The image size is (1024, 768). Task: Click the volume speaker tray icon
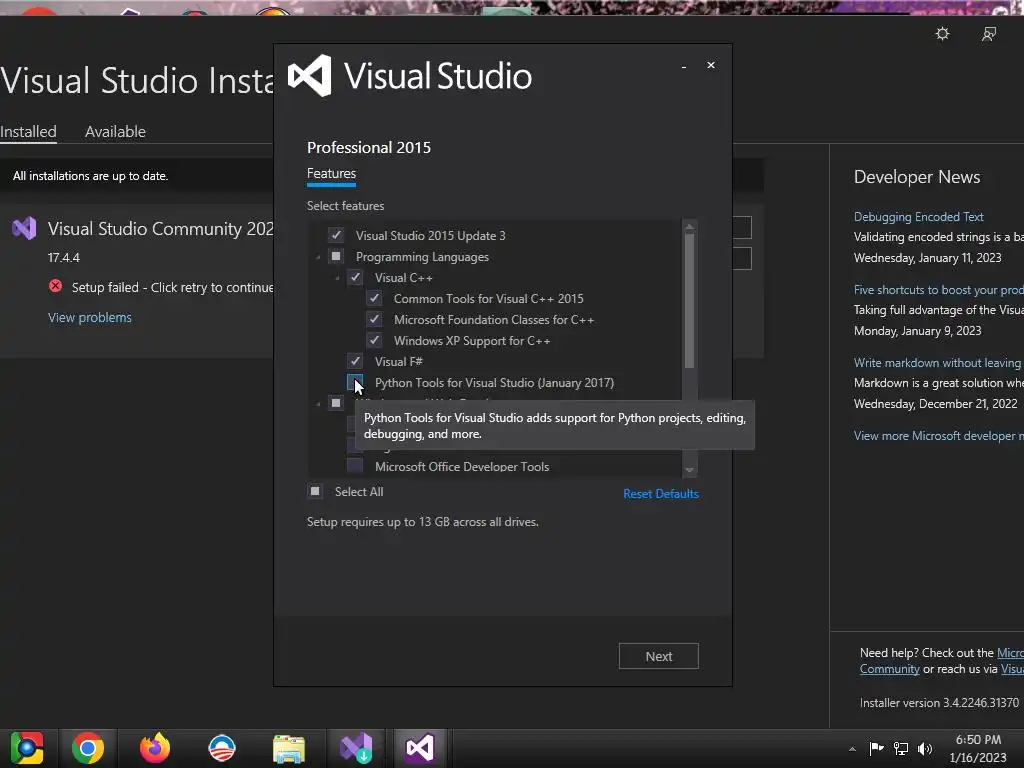pos(925,749)
